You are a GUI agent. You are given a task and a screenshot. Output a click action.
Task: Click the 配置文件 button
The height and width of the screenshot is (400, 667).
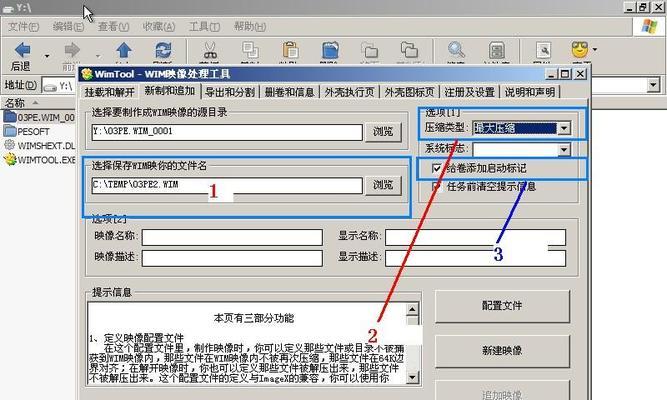[x=502, y=306]
